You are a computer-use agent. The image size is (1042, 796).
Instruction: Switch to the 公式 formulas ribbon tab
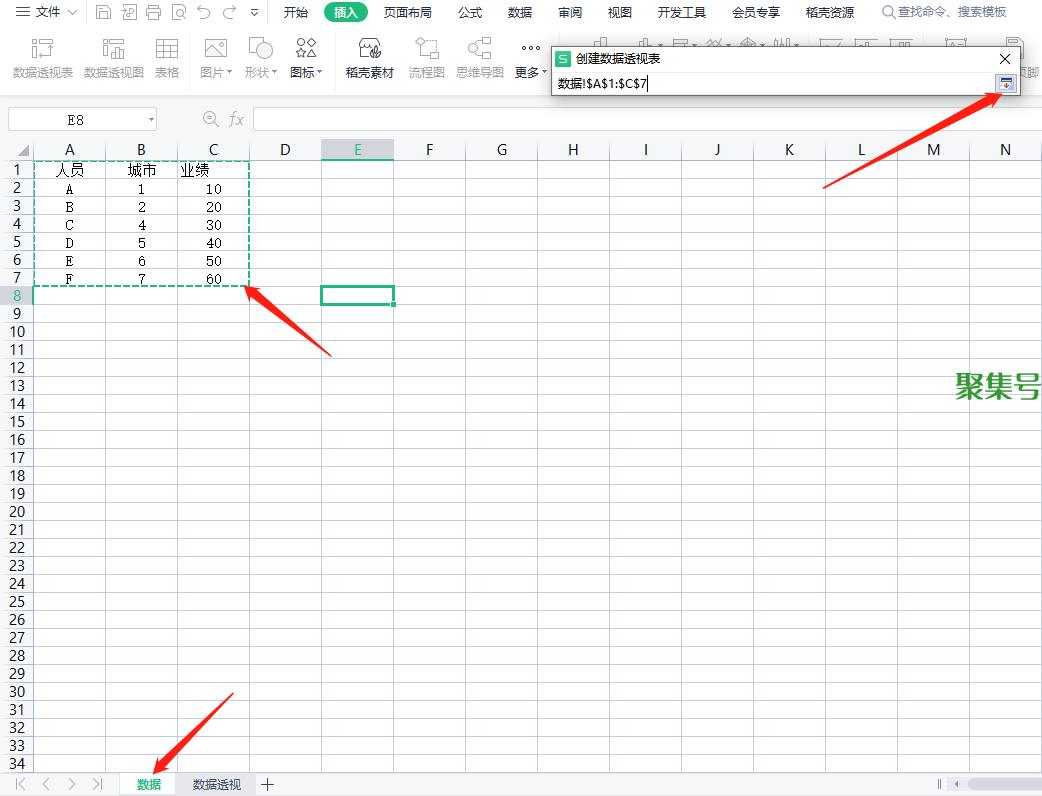(x=470, y=13)
